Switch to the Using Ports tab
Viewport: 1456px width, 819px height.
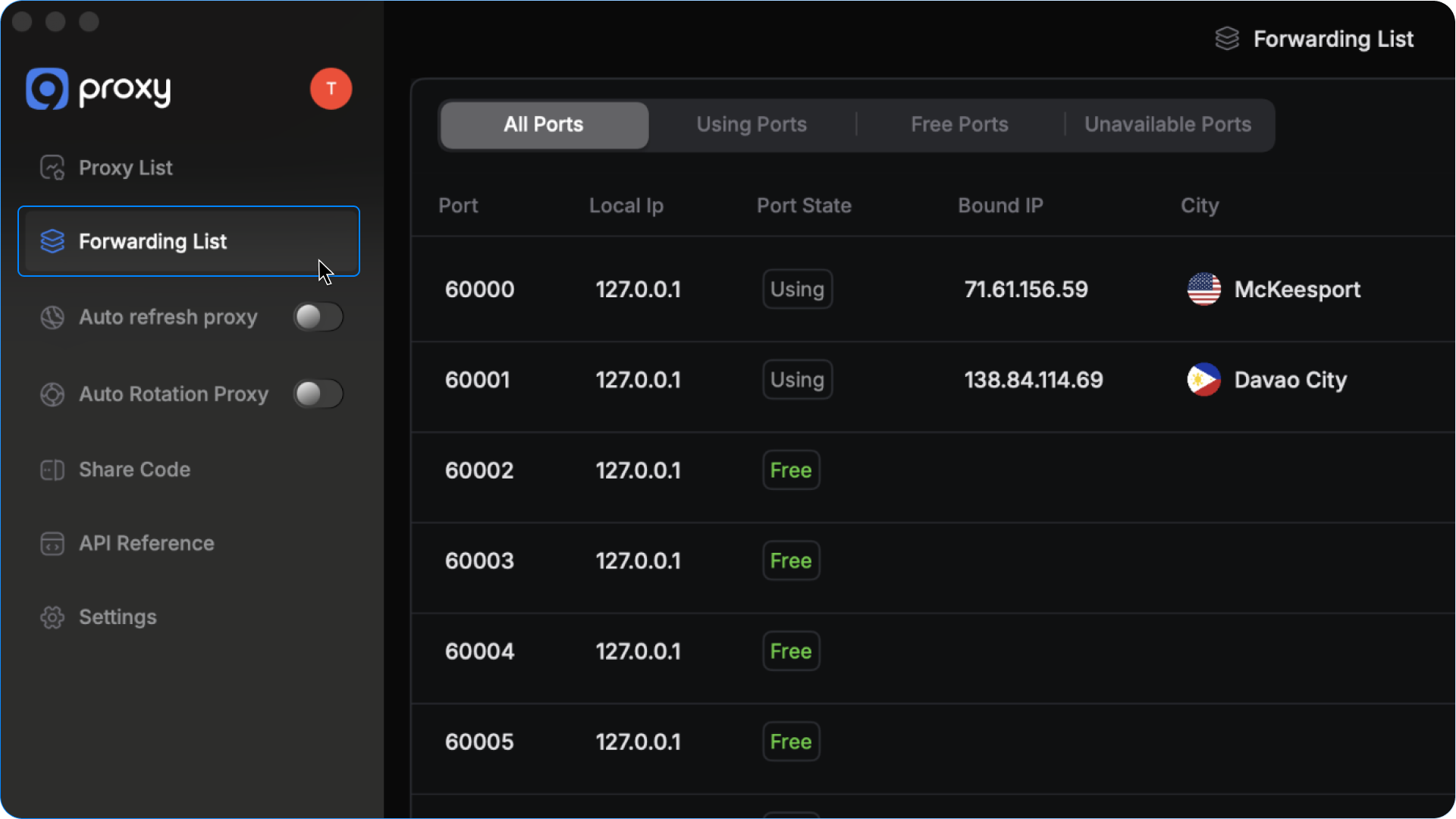pyautogui.click(x=751, y=124)
